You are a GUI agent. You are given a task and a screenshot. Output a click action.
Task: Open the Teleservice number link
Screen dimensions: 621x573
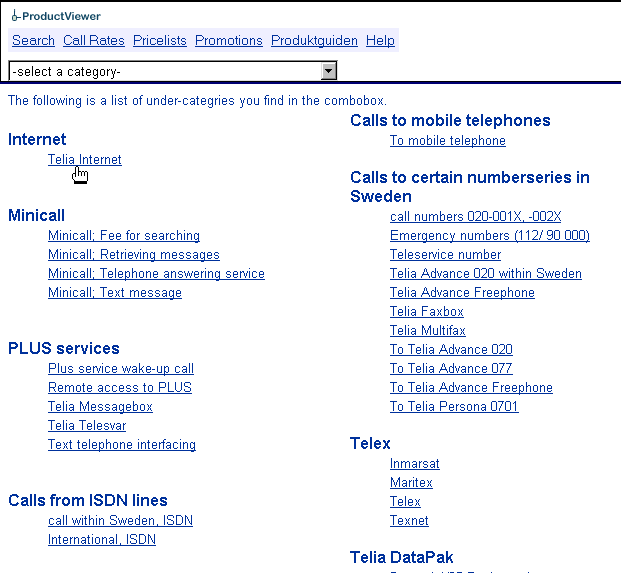point(446,254)
